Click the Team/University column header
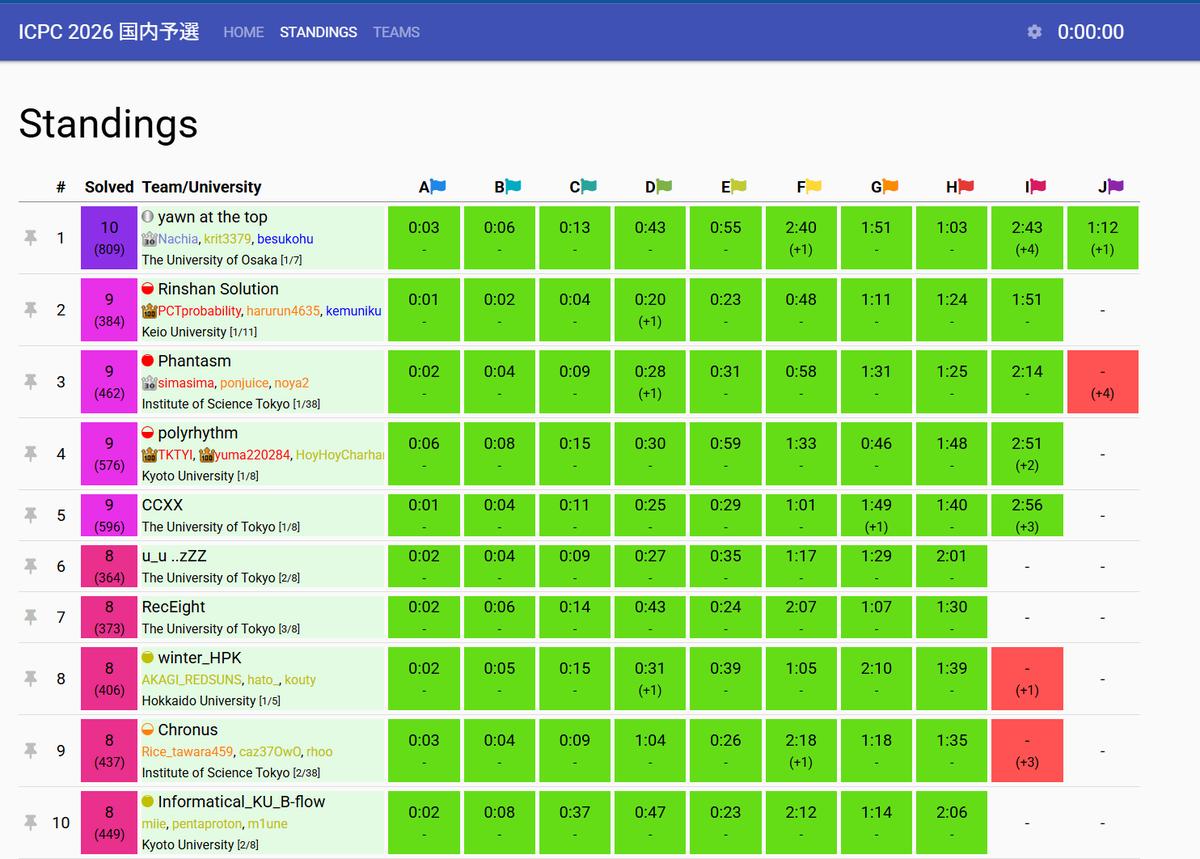 pos(202,187)
